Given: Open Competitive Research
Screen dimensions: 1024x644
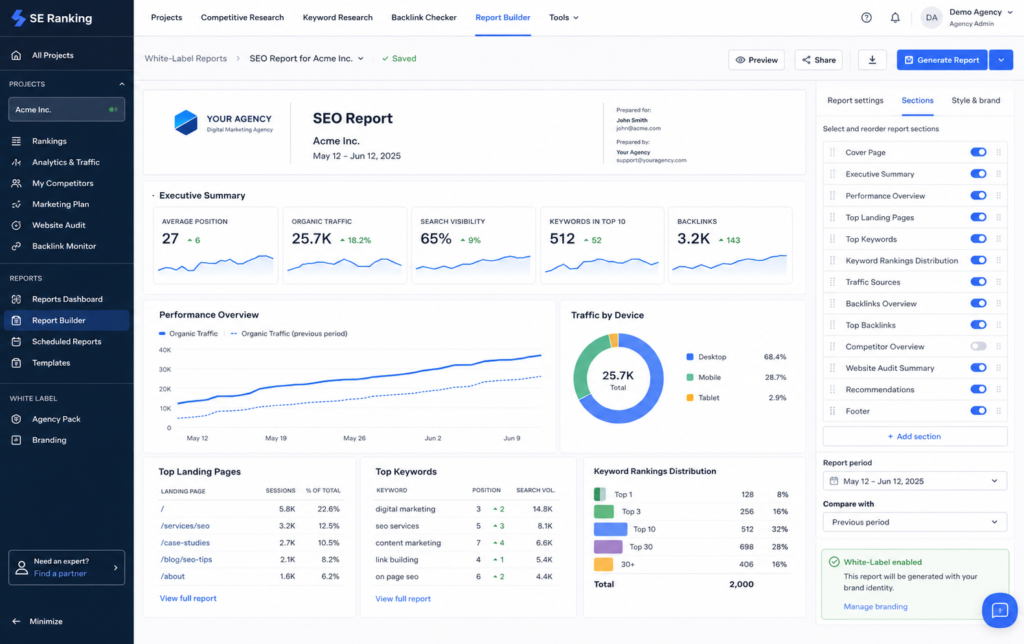Looking at the screenshot, I should coord(242,18).
